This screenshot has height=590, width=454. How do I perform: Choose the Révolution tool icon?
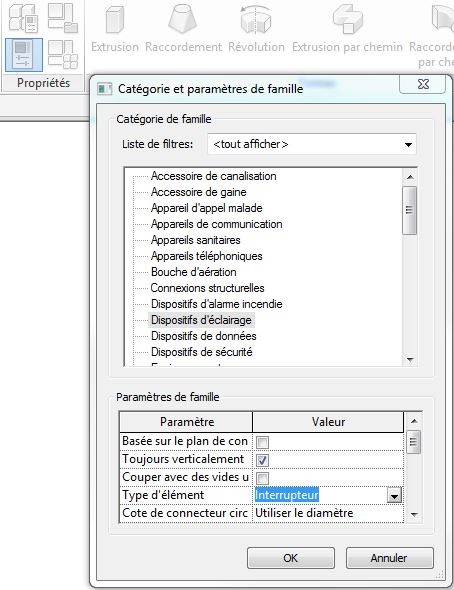point(256,19)
